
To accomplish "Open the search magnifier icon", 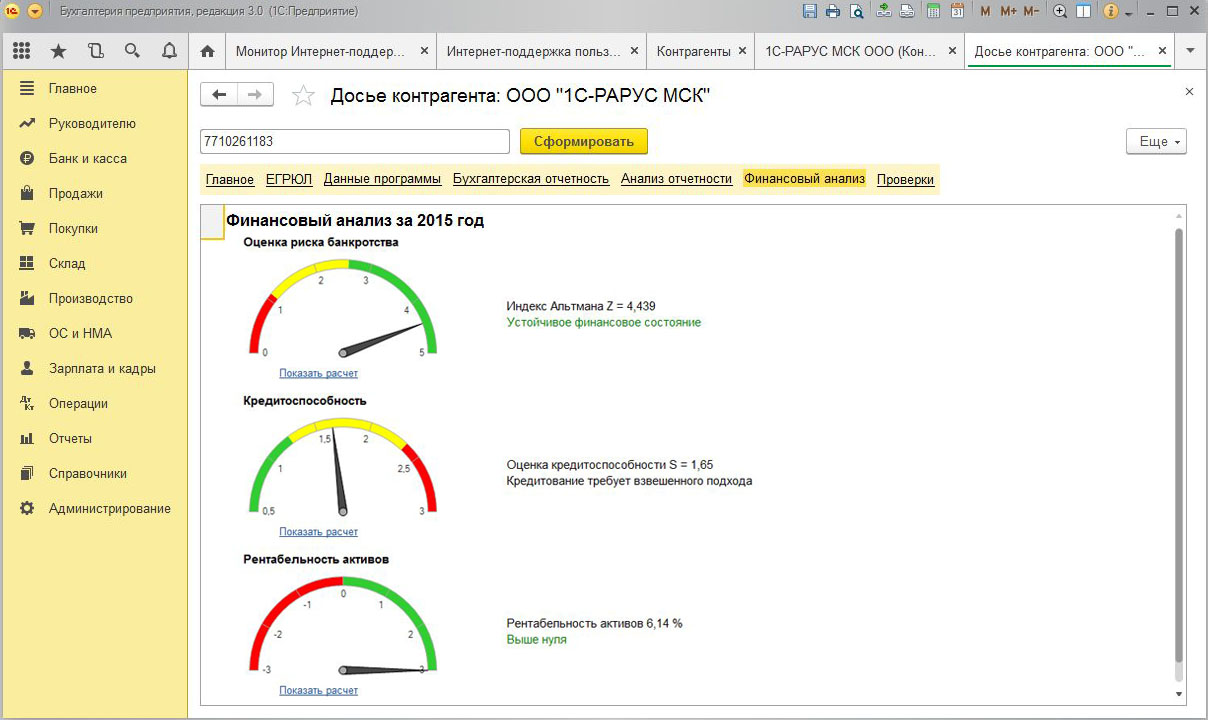I will coord(132,51).
